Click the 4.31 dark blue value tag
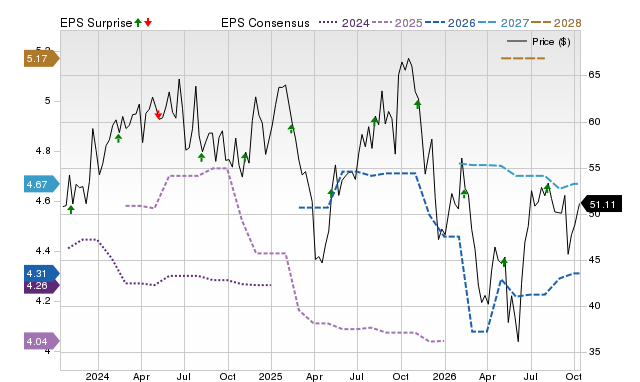The width and height of the screenshot is (640, 382). [41, 273]
